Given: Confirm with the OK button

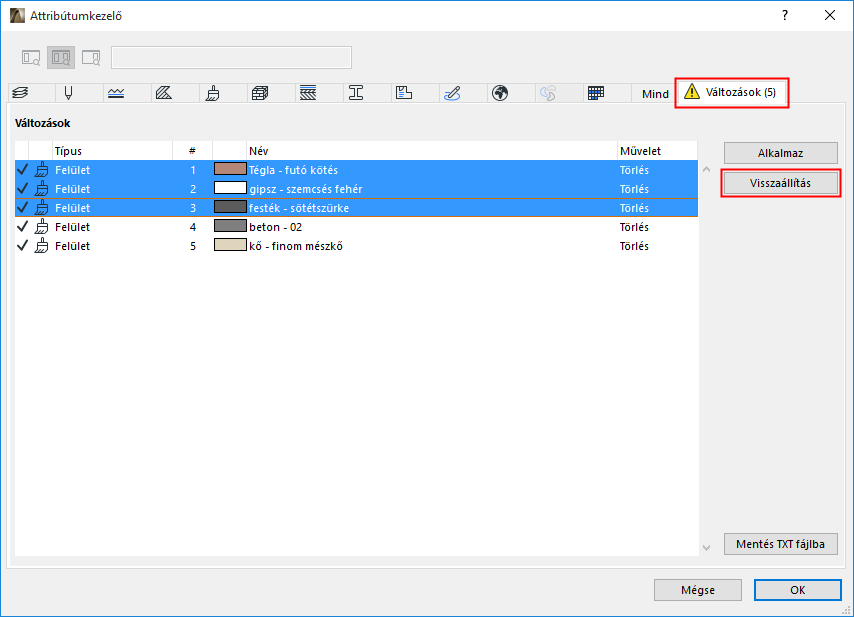Looking at the screenshot, I should pos(798,590).
